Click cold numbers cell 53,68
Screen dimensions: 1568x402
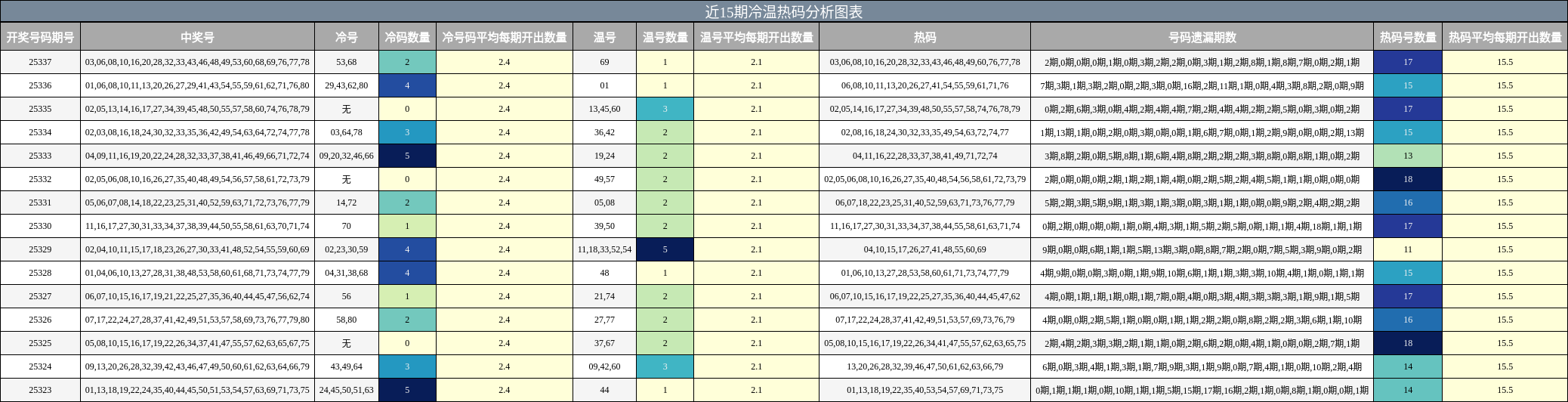tap(346, 62)
